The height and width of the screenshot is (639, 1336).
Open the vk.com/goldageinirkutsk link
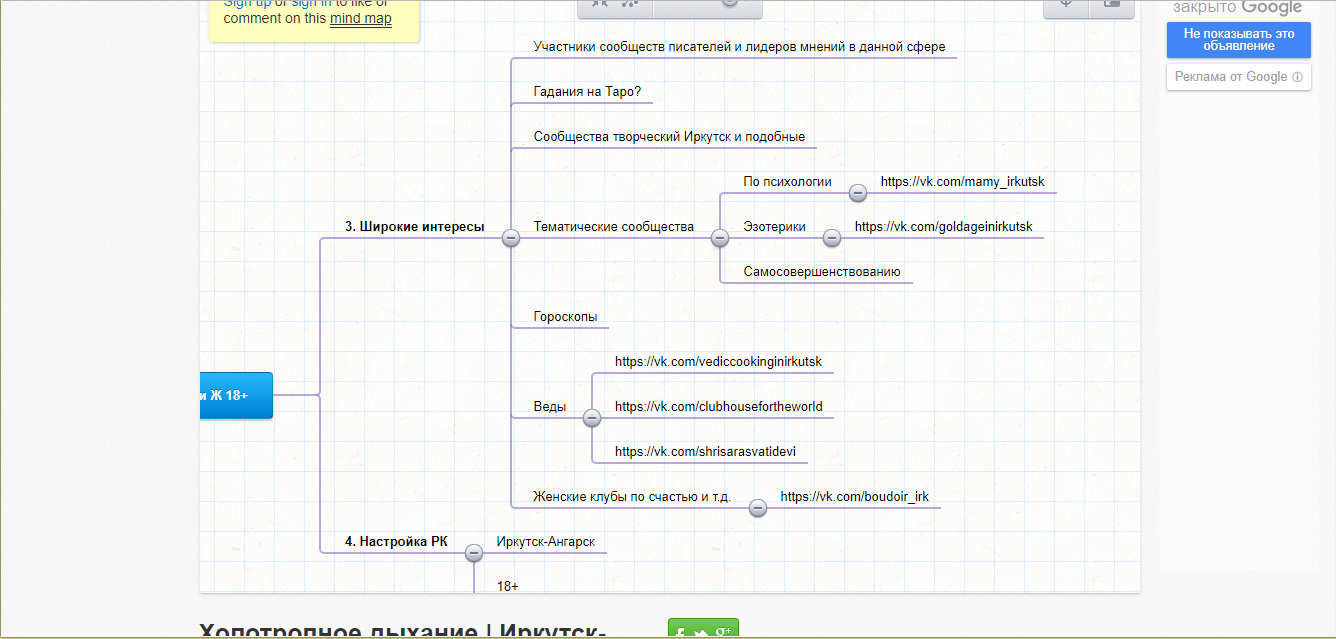[943, 227]
